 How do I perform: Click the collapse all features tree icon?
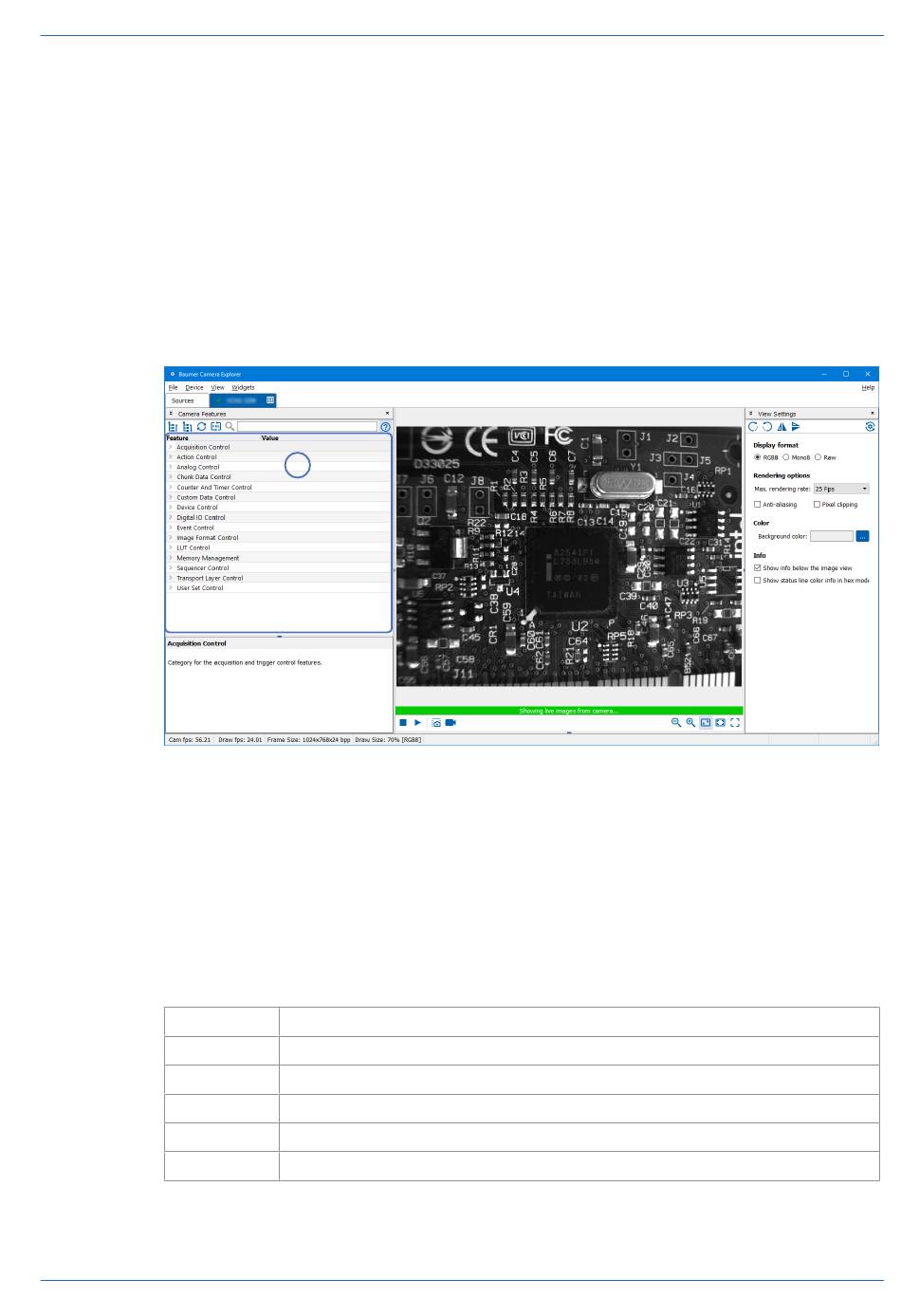click(x=188, y=427)
